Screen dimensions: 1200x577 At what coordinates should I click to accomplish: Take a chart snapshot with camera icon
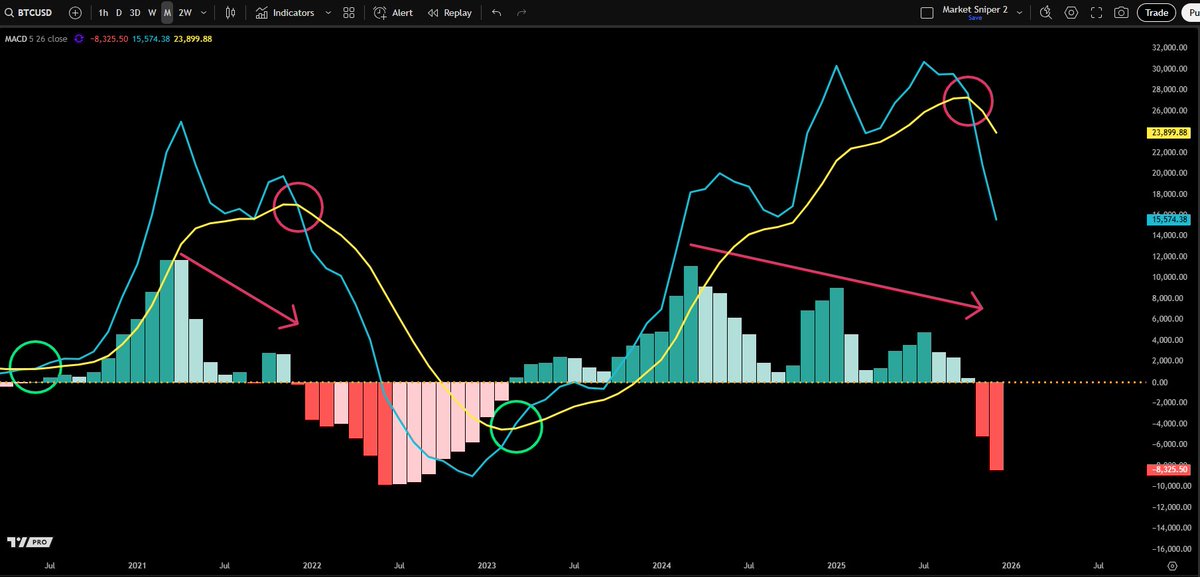click(1121, 13)
